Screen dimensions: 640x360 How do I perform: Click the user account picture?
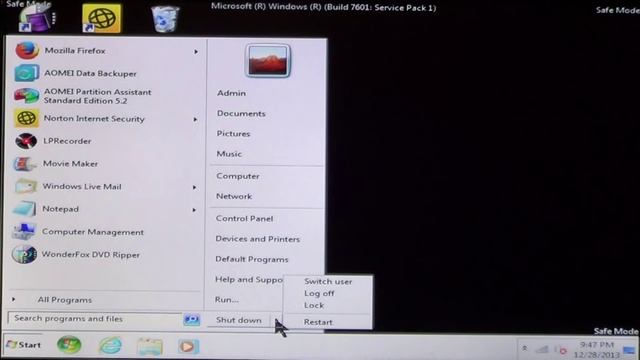point(268,61)
